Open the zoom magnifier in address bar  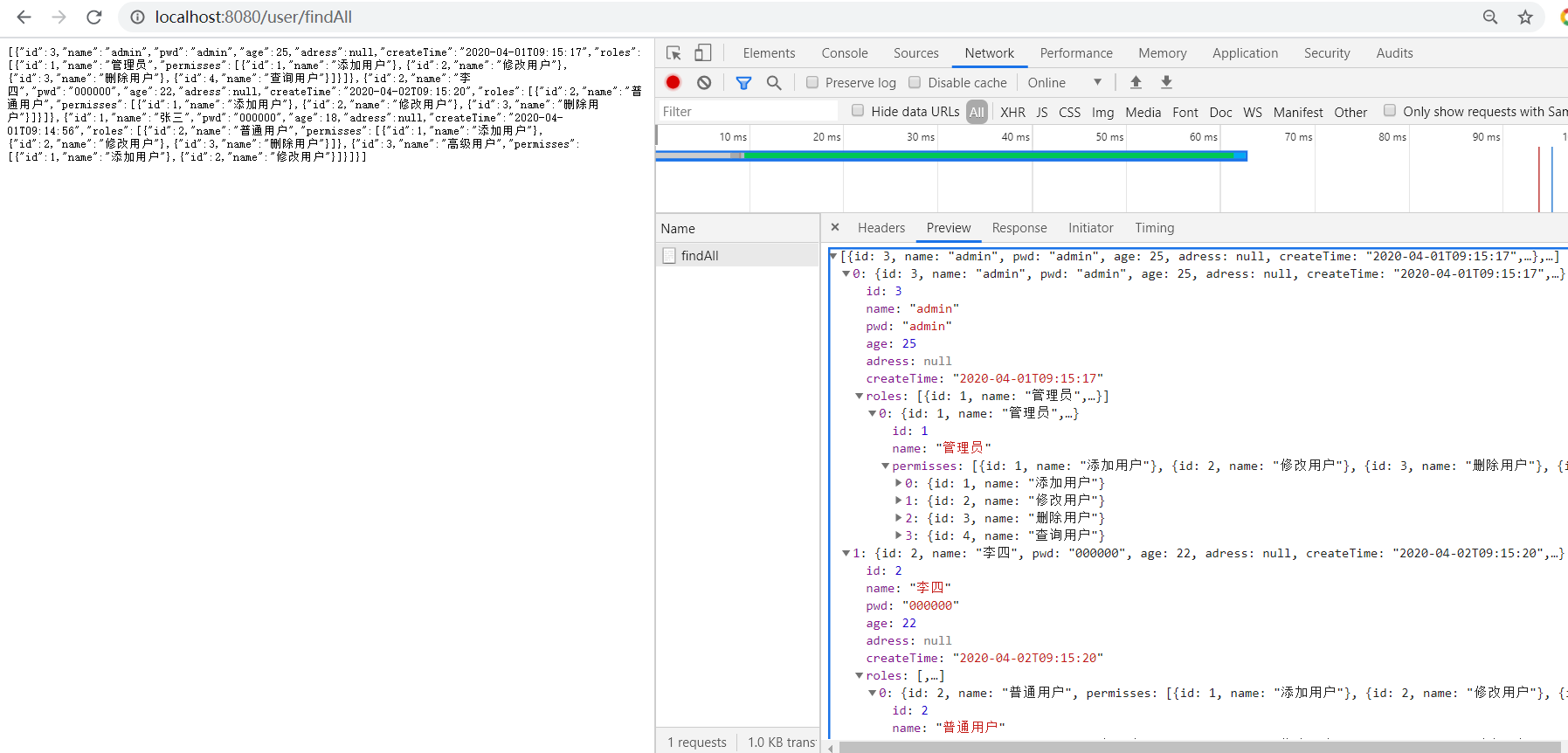(x=1490, y=17)
